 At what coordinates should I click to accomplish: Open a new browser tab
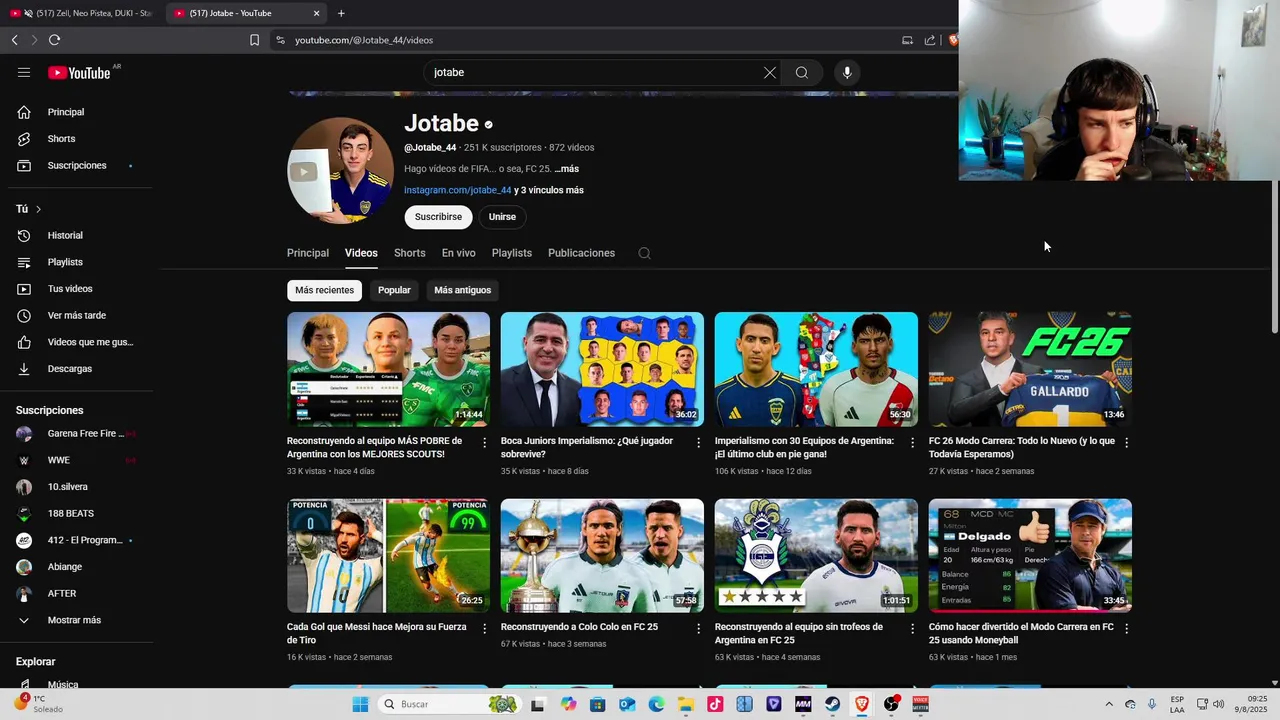tap(341, 13)
